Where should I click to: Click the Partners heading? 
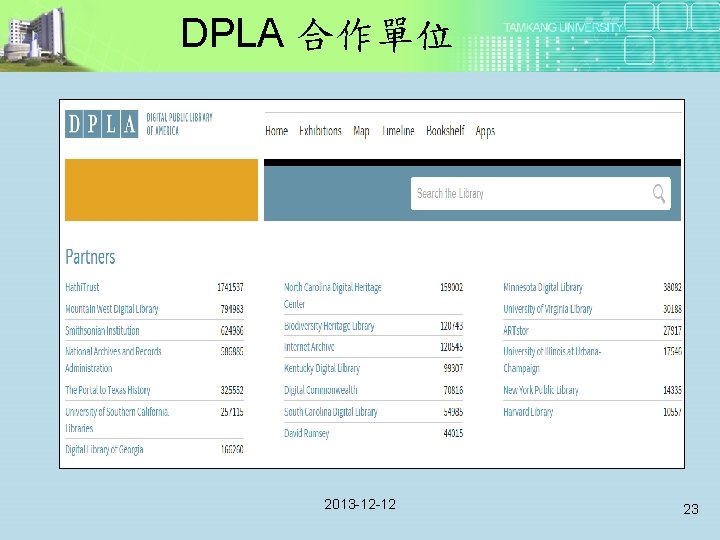tap(90, 257)
